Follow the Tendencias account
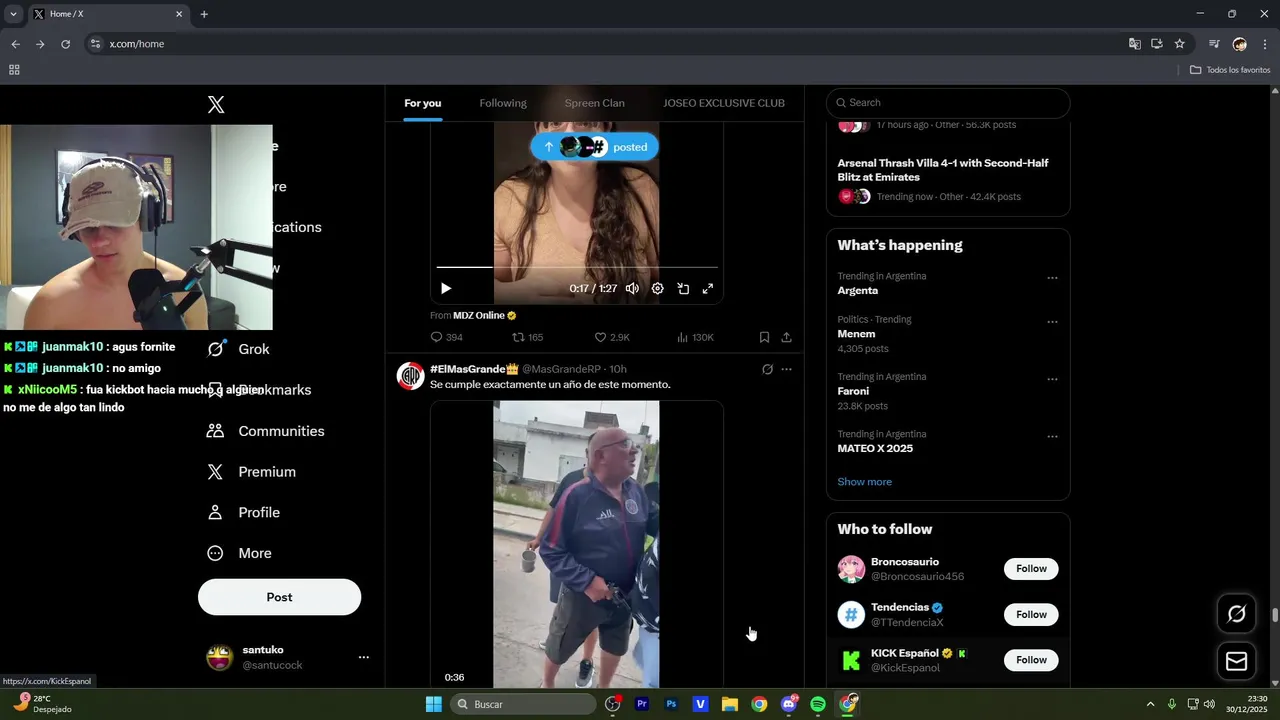The width and height of the screenshot is (1280, 720). coord(1031,615)
